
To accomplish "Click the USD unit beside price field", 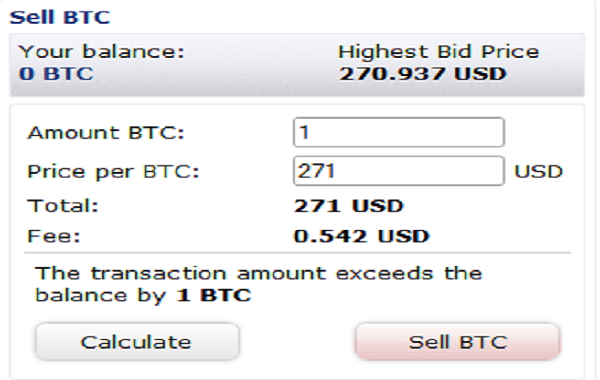I will tap(538, 171).
